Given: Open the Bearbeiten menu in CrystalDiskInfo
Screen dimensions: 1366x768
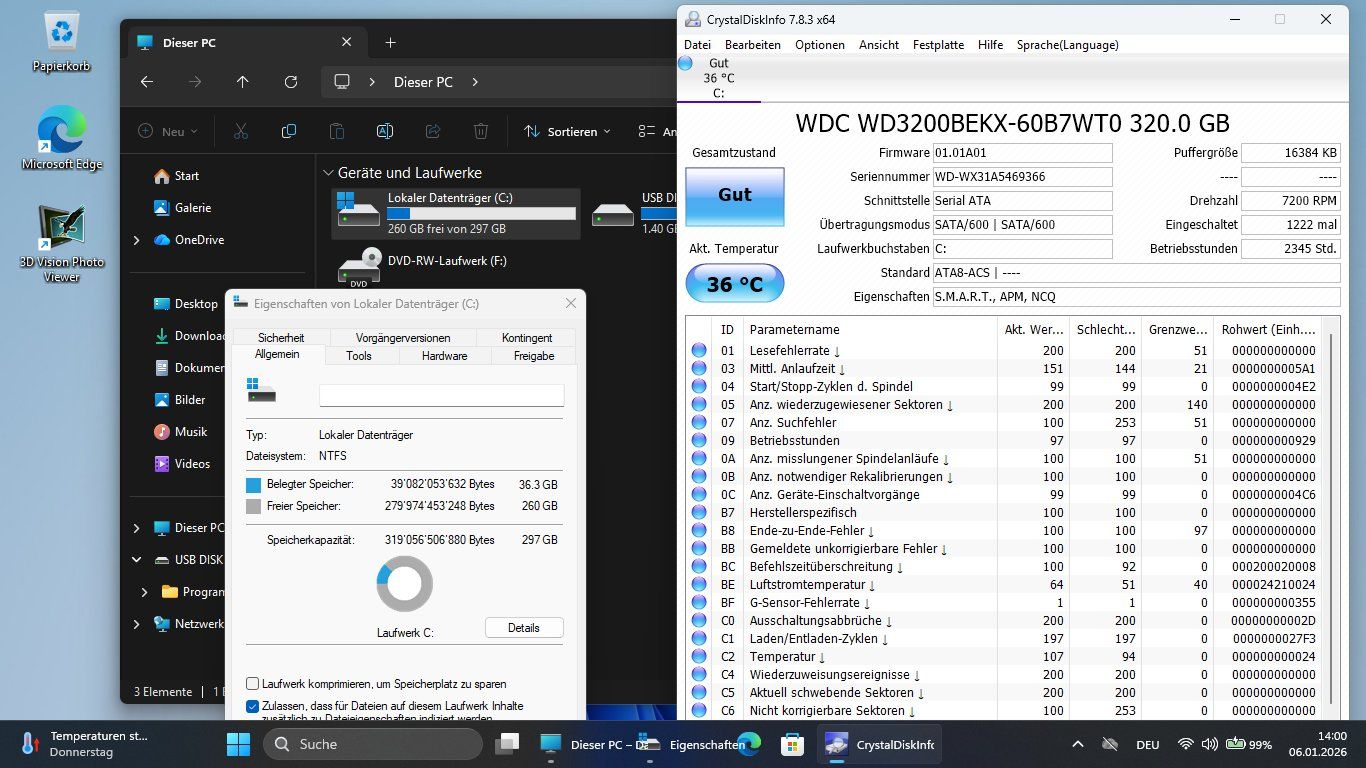Looking at the screenshot, I should click(753, 45).
